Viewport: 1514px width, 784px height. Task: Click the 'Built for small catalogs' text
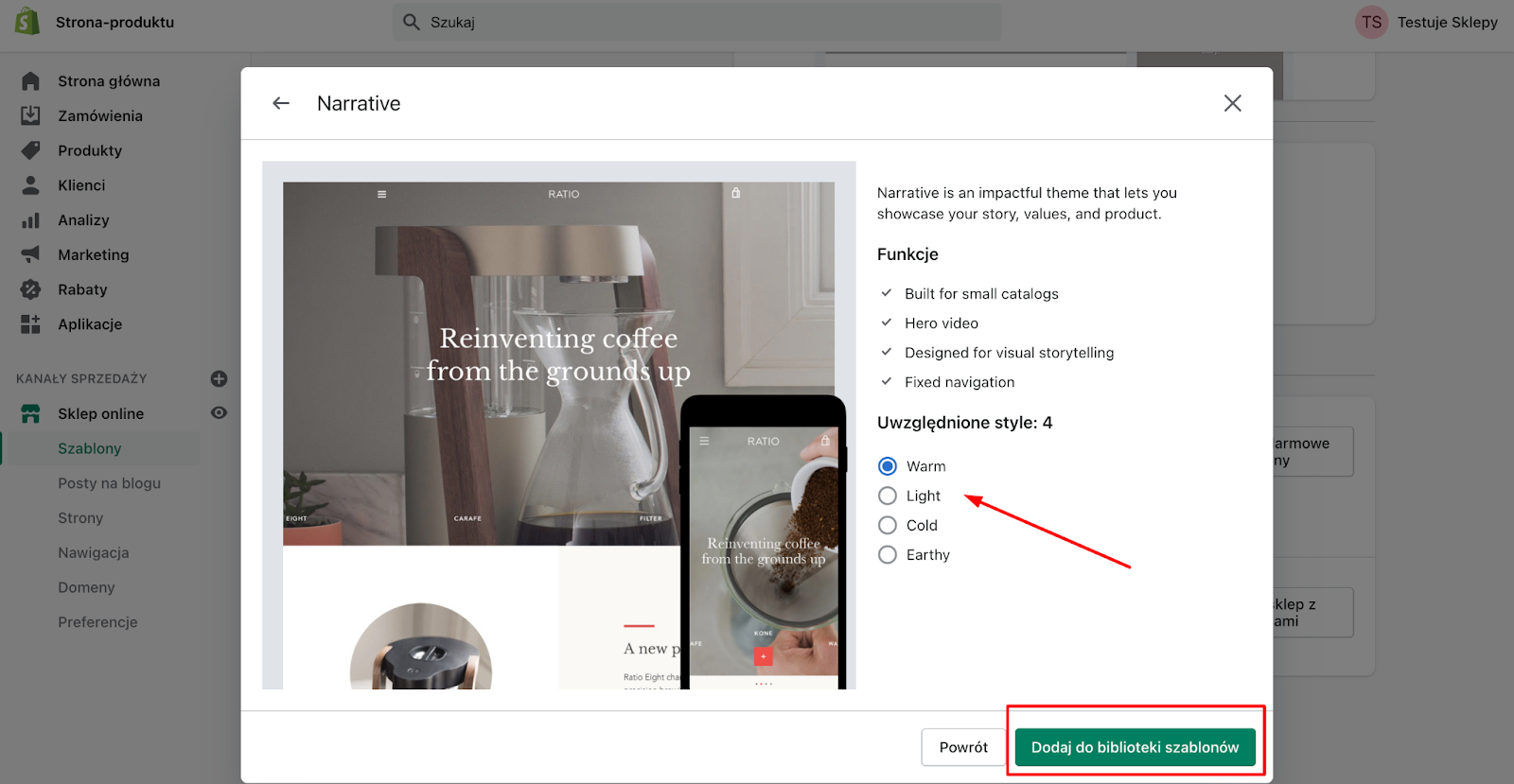click(981, 294)
